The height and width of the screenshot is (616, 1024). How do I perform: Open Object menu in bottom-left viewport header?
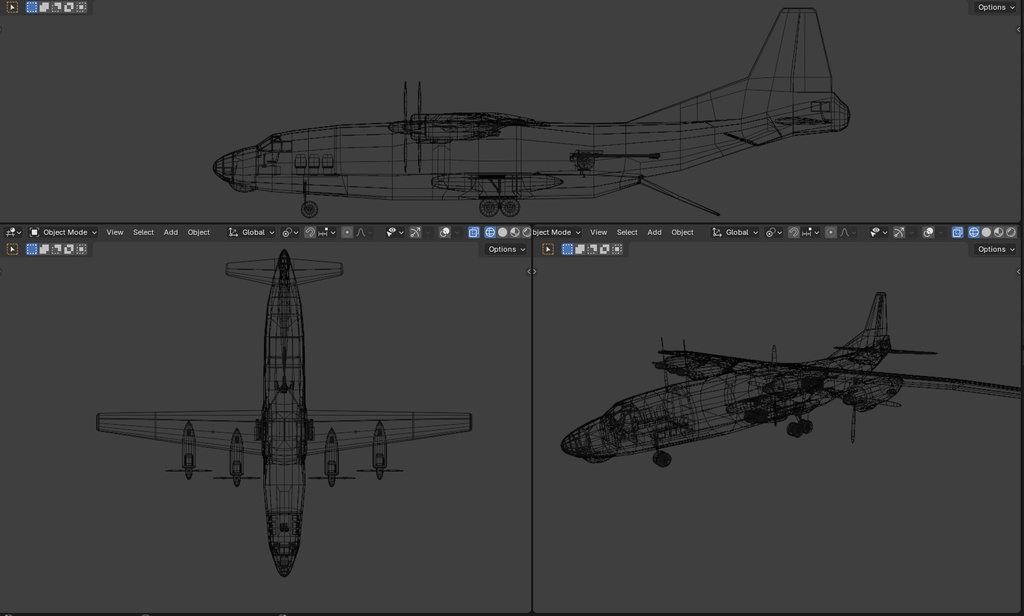199,232
